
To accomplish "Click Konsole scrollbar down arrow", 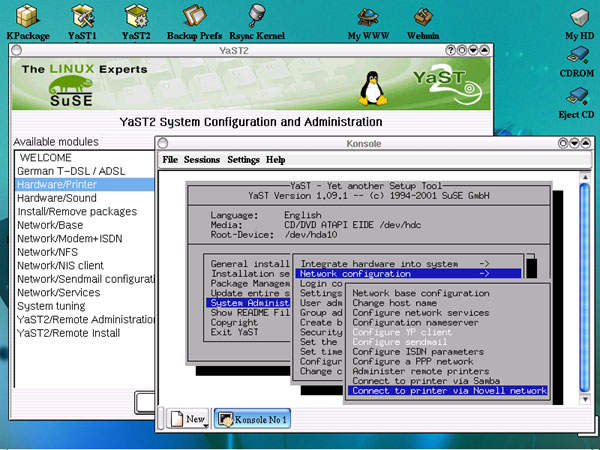I will coord(584,399).
